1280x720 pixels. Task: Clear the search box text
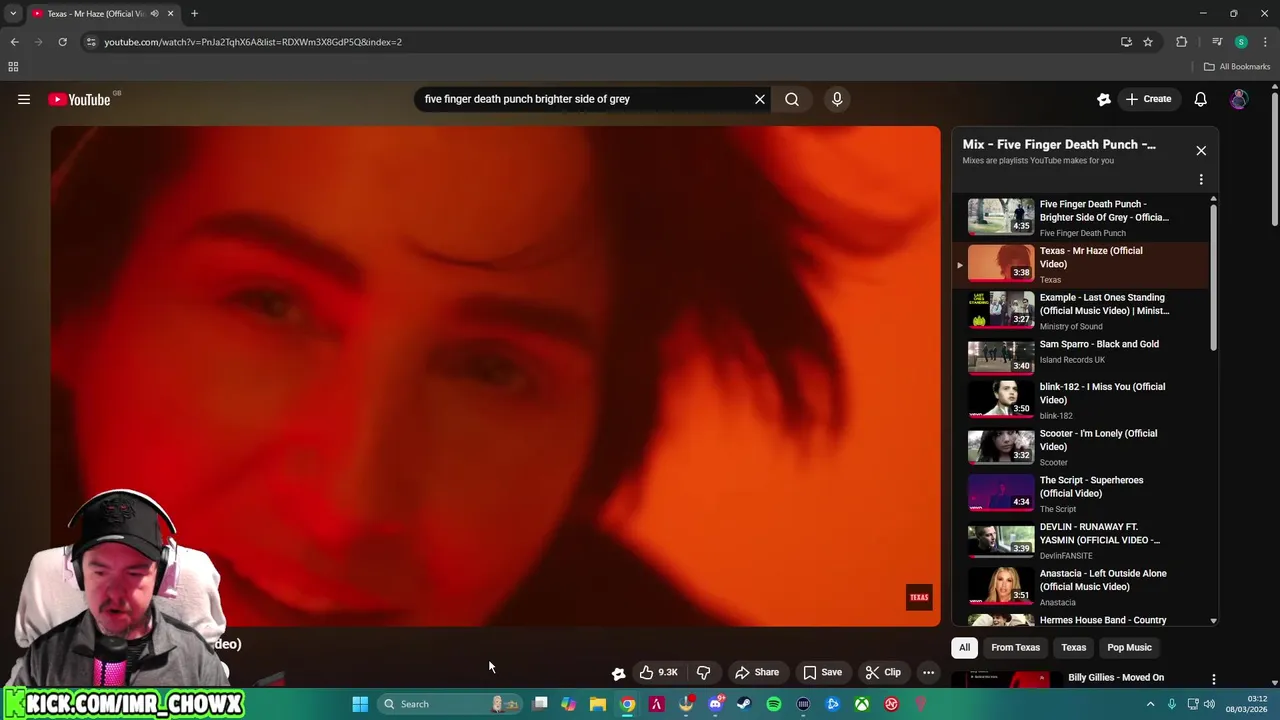point(759,99)
